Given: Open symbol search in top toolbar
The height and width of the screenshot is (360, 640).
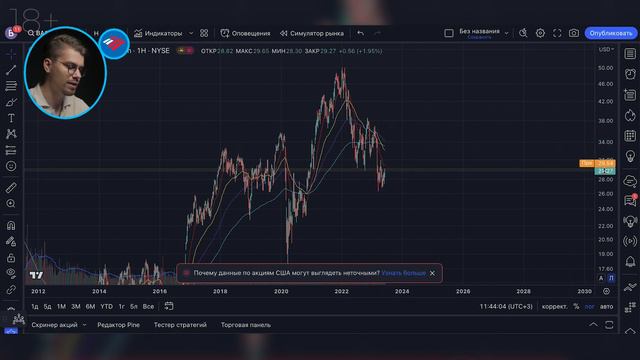Looking at the screenshot, I should pyautogui.click(x=31, y=33).
